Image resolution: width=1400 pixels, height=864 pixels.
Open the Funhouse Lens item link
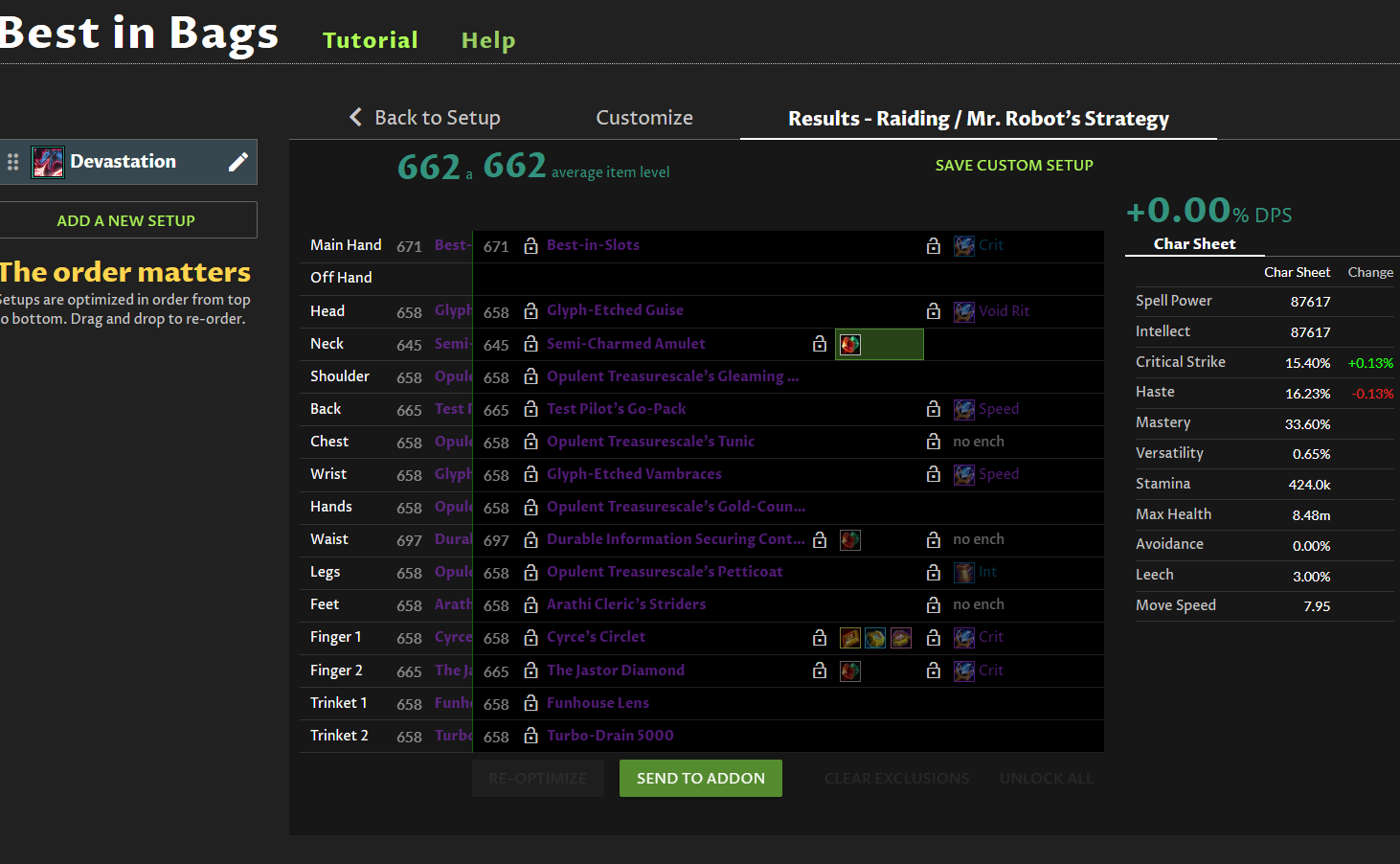point(598,703)
